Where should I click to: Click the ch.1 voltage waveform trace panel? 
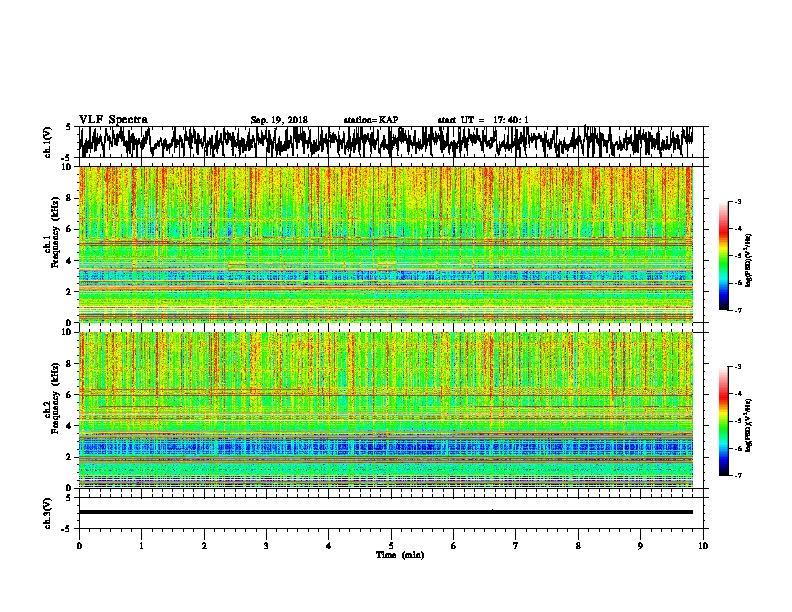pyautogui.click(x=390, y=142)
